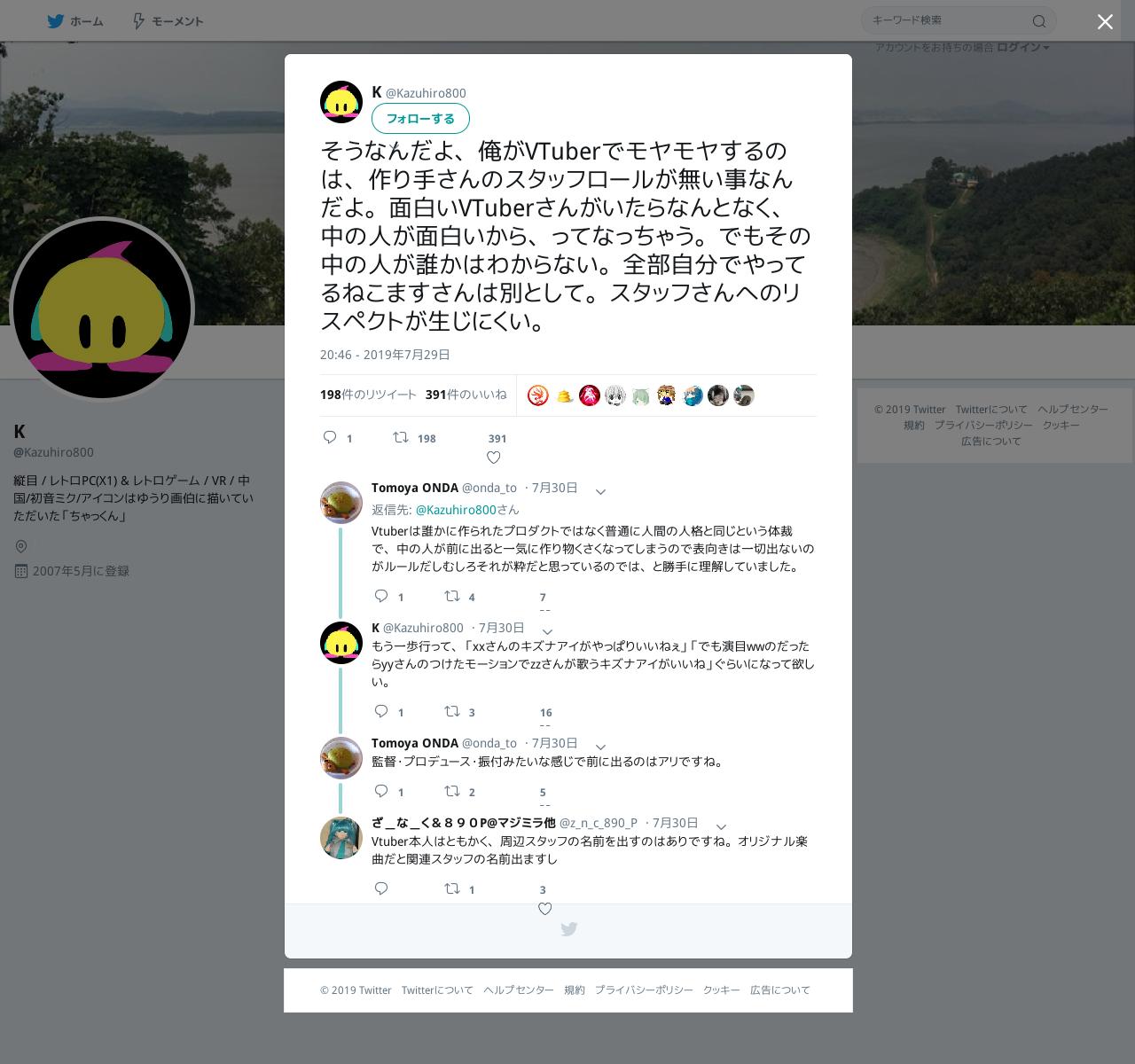Screen dimensions: 1135x1064
Task: Open the ログイン dropdown
Action: coord(1022,47)
